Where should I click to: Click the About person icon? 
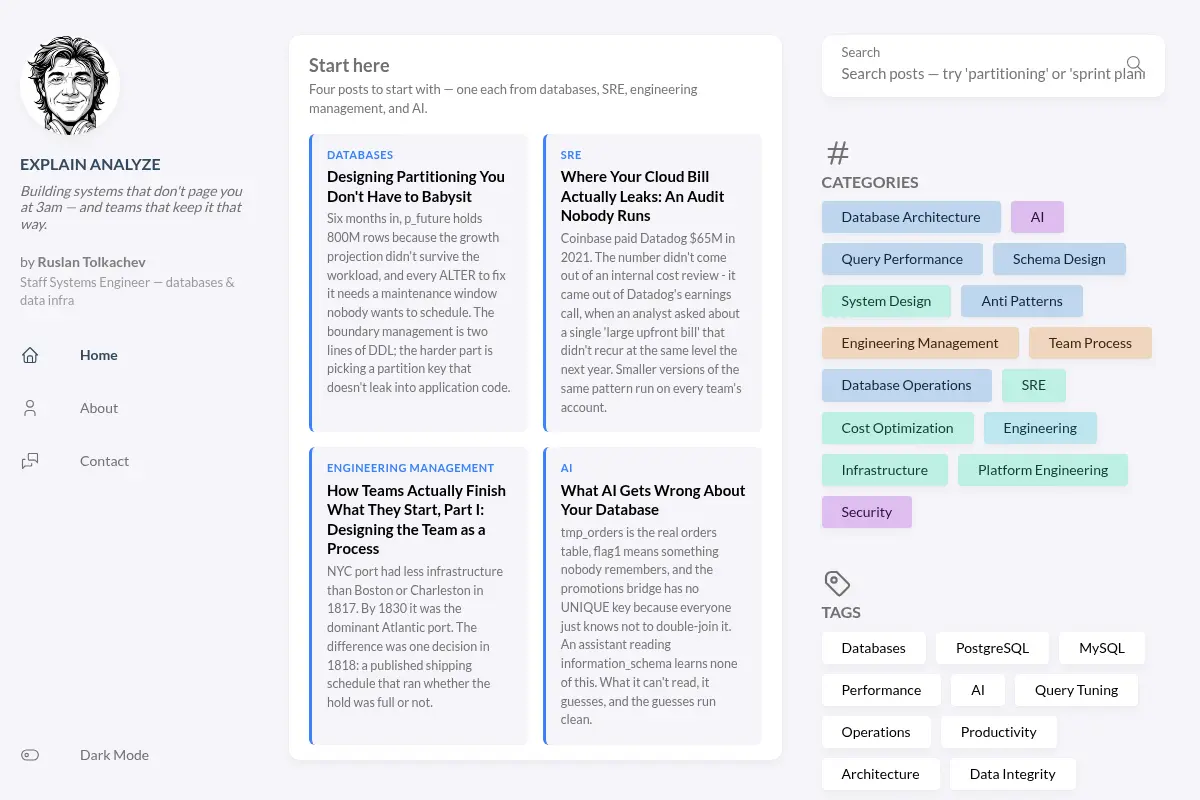[x=30, y=408]
